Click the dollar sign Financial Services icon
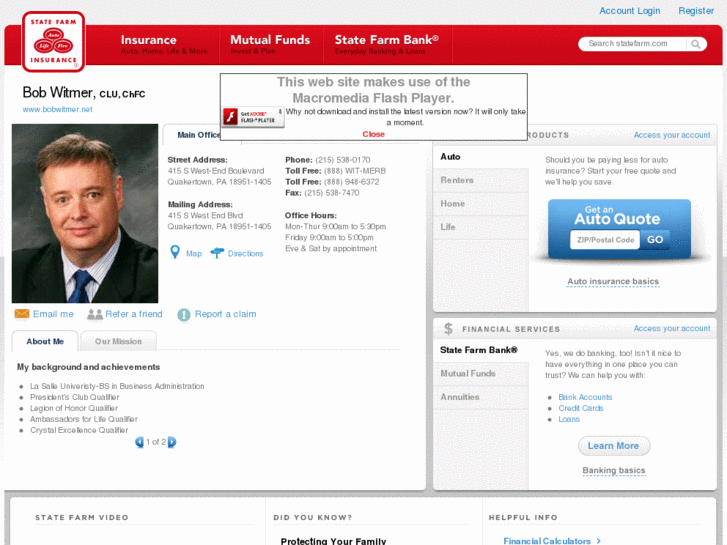The image size is (727, 545). pos(448,329)
